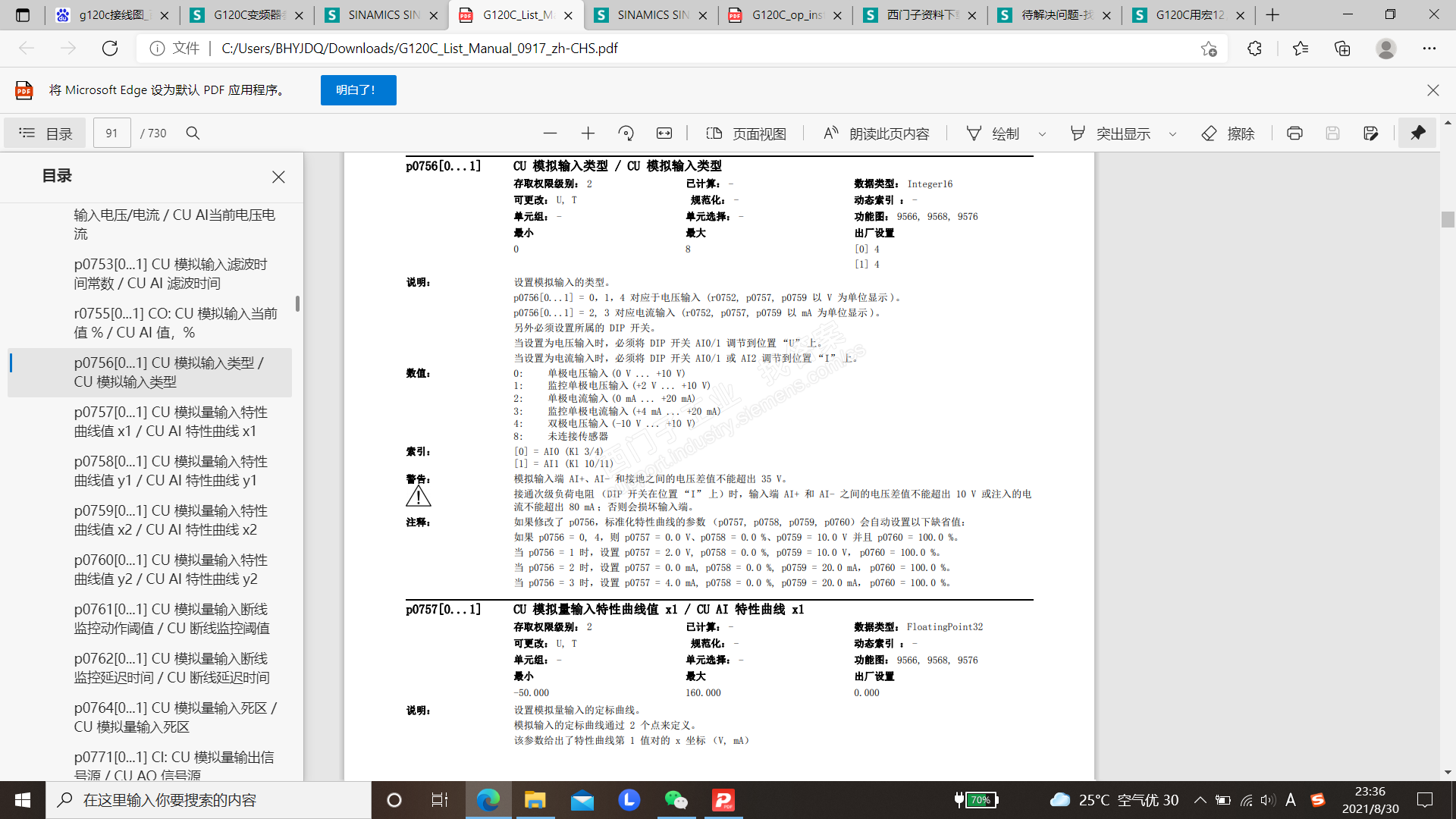Switch to the G120C_op_ins tab
The width and height of the screenshot is (1456, 819).
coord(786,15)
